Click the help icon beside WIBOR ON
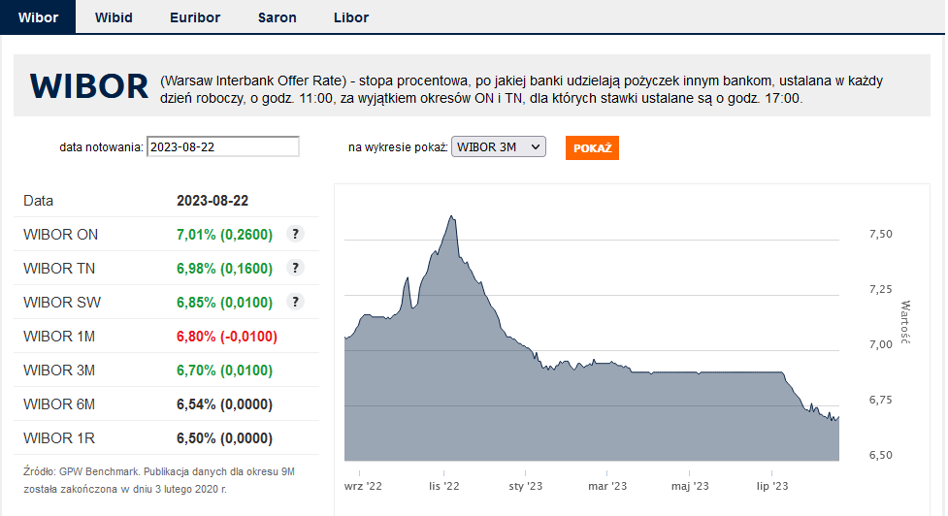Screen dimensions: 948x516 point(295,234)
